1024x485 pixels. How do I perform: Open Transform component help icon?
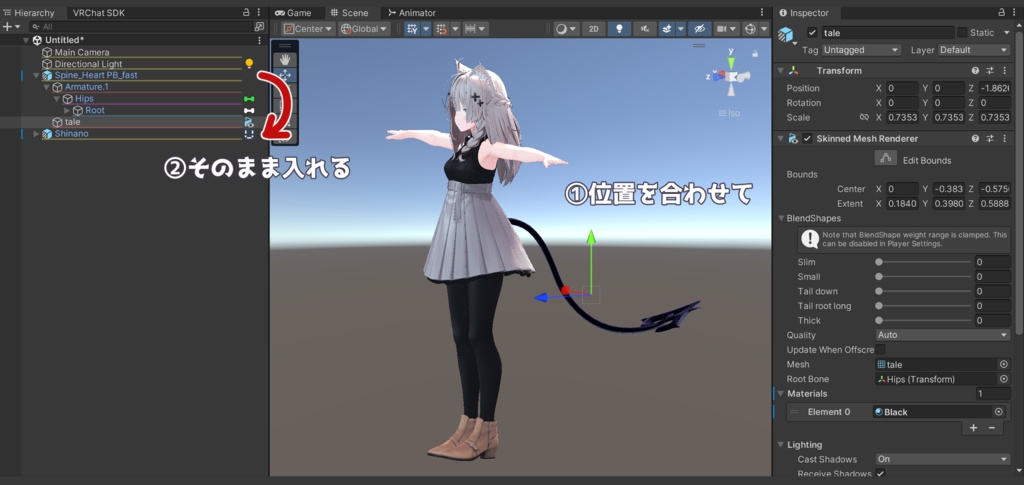pyautogui.click(x=975, y=70)
